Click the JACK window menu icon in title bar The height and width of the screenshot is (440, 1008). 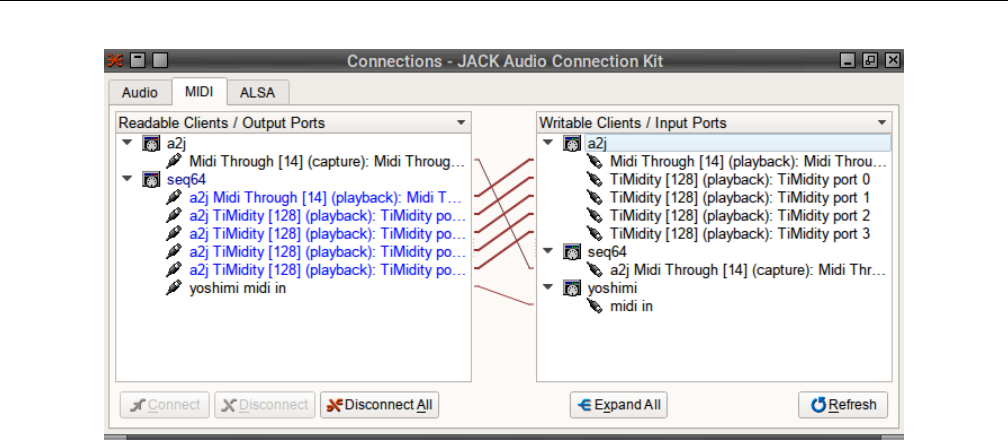[115, 61]
